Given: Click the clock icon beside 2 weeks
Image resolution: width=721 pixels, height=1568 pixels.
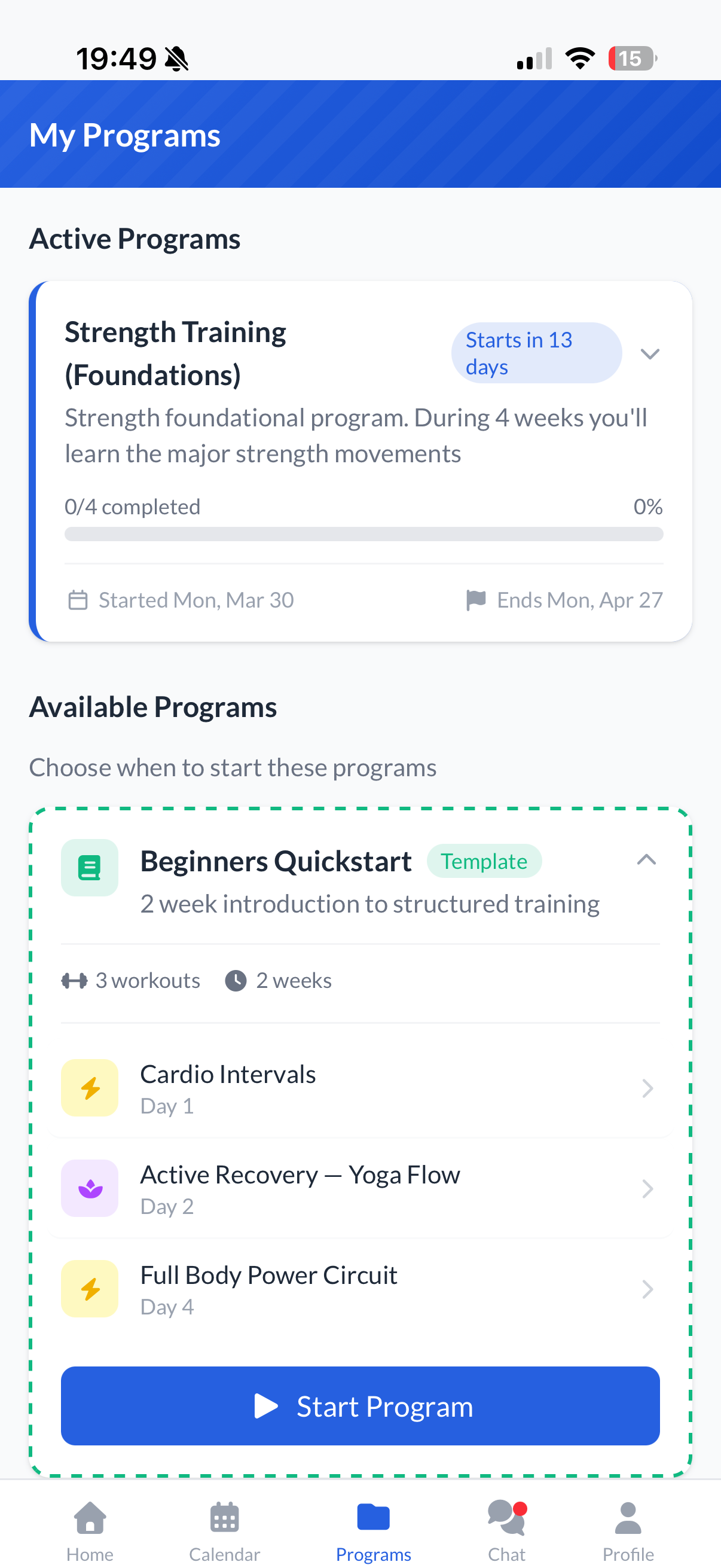Looking at the screenshot, I should (236, 980).
